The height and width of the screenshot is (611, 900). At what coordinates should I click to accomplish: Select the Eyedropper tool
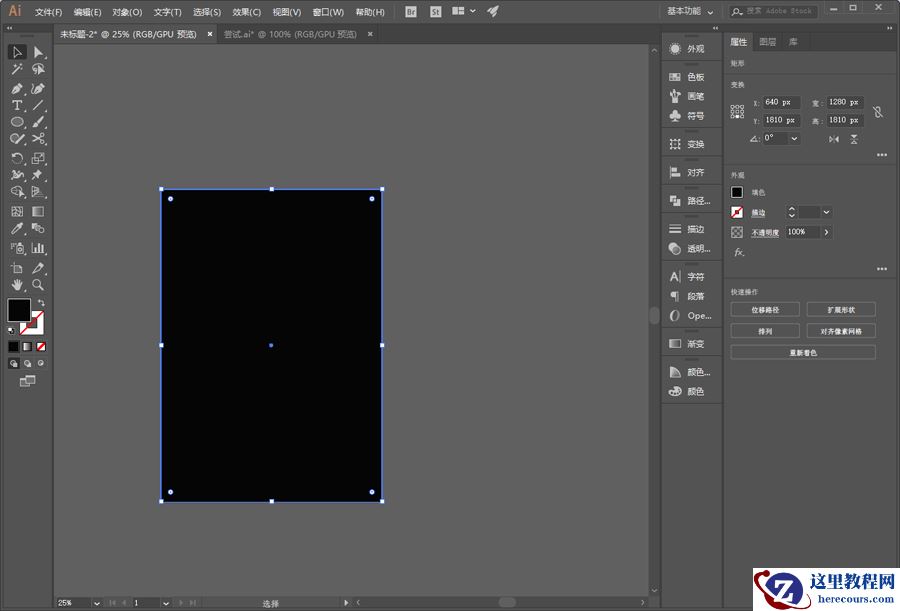(x=16, y=229)
